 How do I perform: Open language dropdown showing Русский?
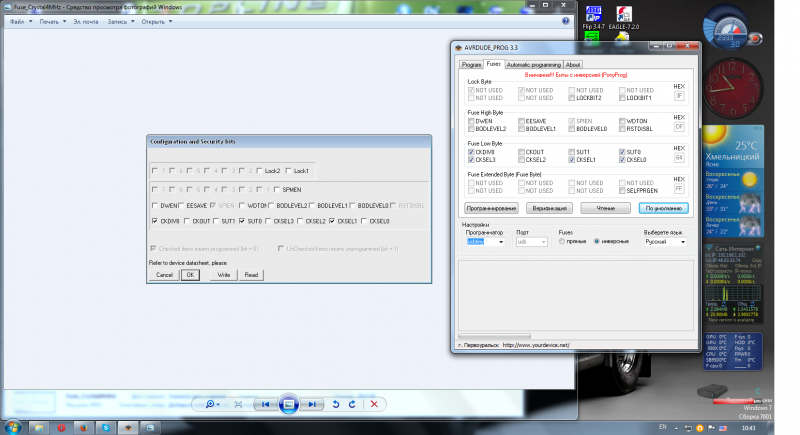(x=682, y=241)
